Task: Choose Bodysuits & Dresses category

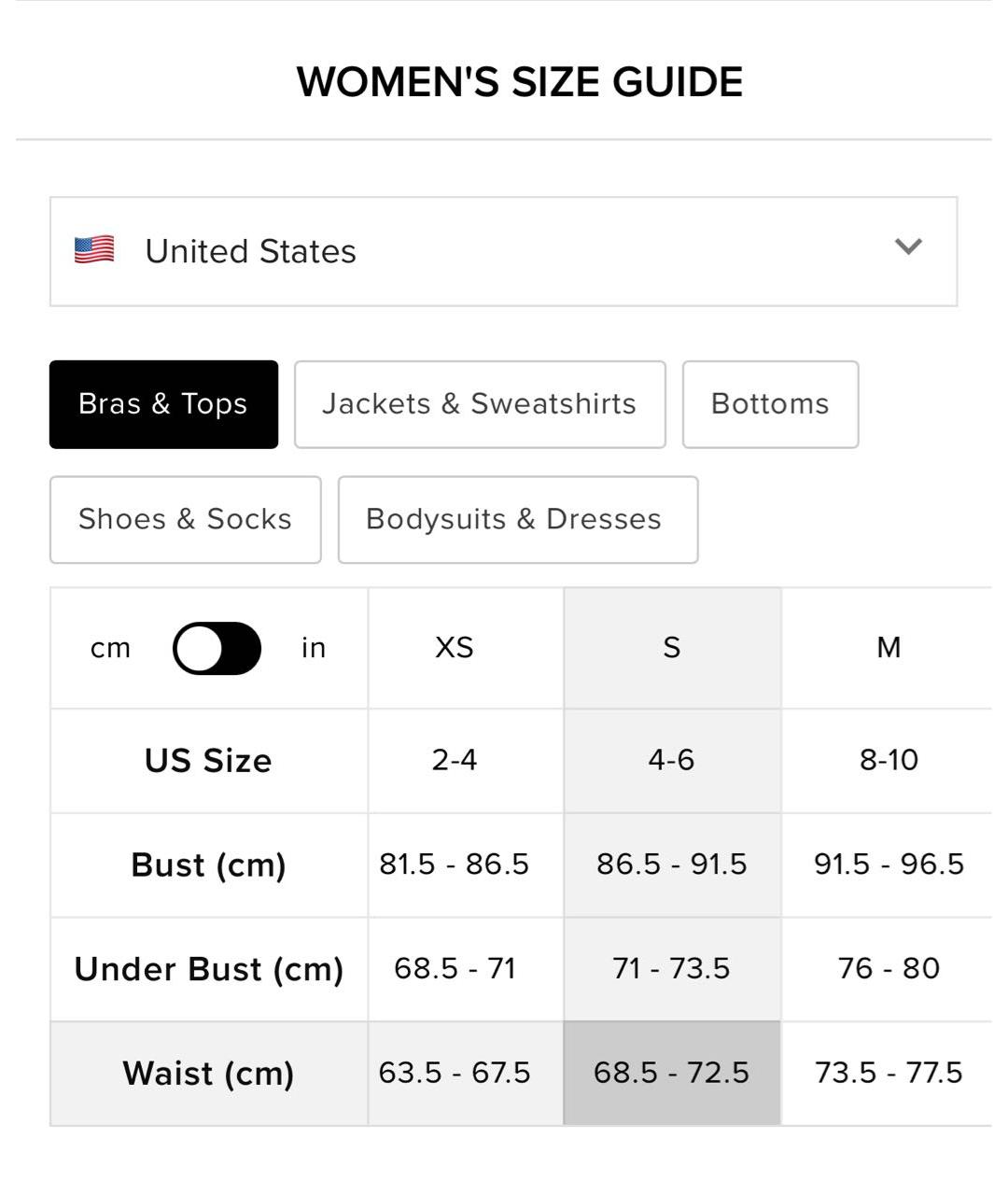Action: click(x=518, y=520)
